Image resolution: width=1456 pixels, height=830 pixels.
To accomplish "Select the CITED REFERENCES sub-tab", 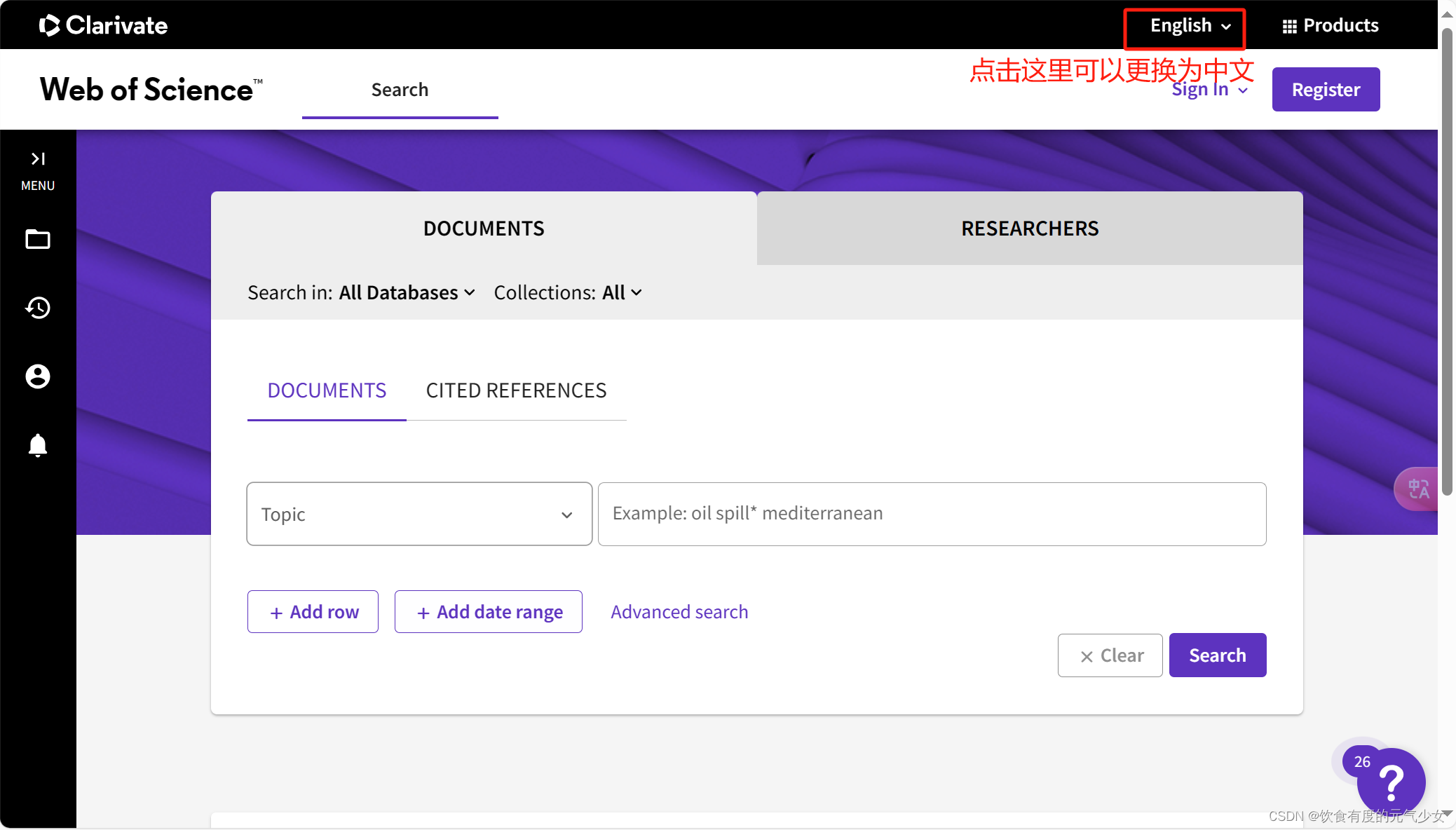I will tap(517, 390).
